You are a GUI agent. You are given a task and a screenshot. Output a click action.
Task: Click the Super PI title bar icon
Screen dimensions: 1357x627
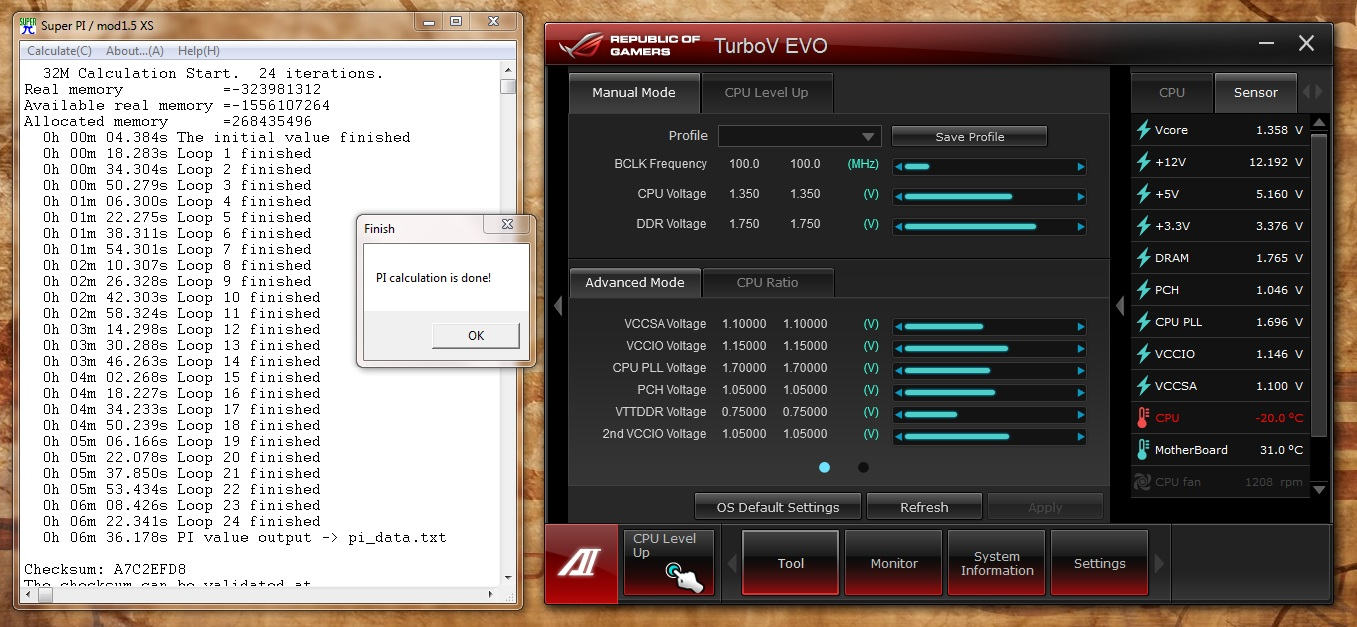pyautogui.click(x=28, y=22)
